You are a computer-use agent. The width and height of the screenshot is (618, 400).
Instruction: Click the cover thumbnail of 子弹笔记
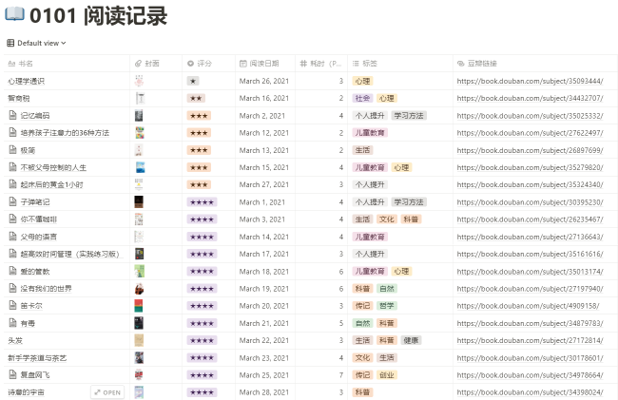point(139,202)
